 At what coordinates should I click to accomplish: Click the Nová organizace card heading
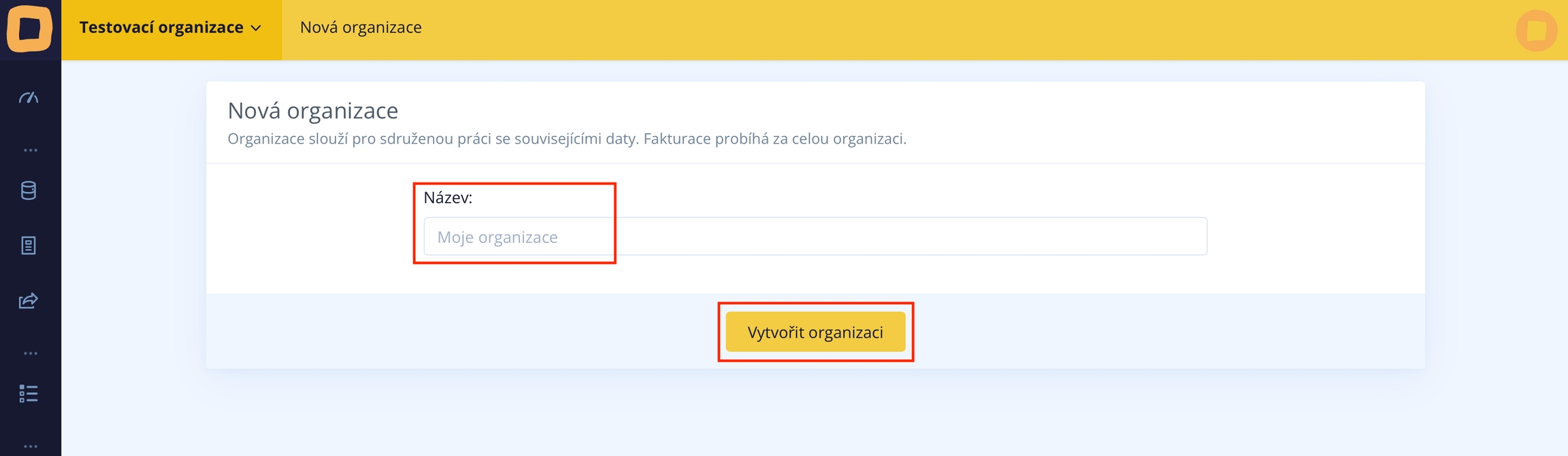point(313,110)
